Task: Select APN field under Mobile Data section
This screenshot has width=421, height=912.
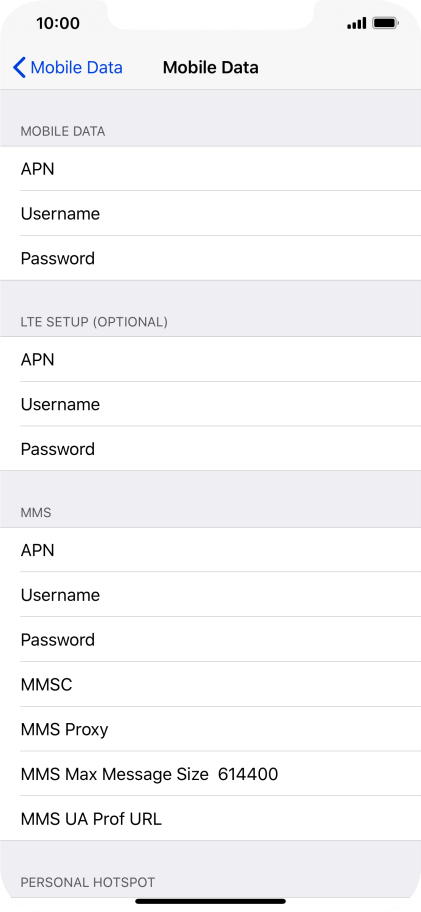Action: pyautogui.click(x=210, y=169)
